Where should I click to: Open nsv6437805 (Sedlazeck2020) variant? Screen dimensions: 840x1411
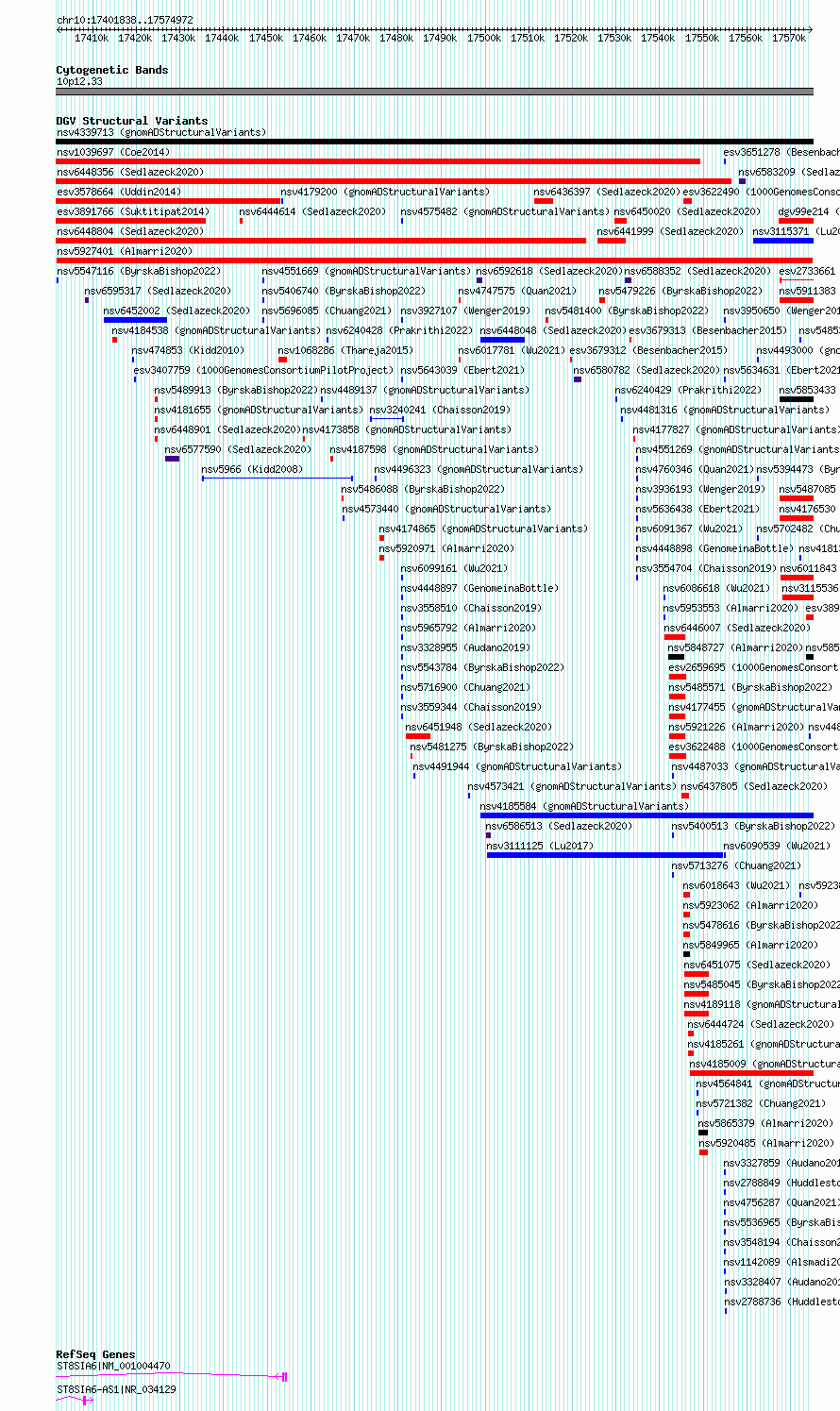click(x=754, y=786)
